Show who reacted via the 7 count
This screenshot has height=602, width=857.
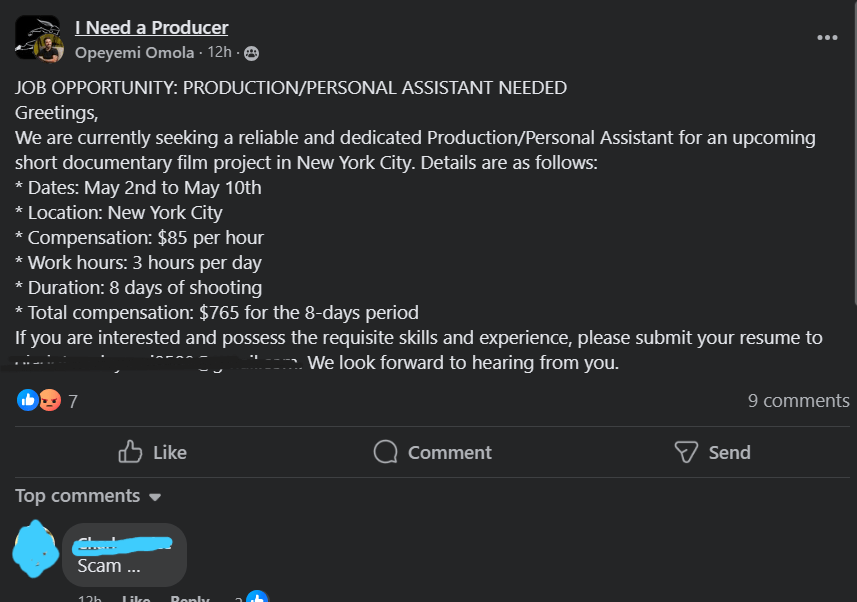[x=73, y=402]
